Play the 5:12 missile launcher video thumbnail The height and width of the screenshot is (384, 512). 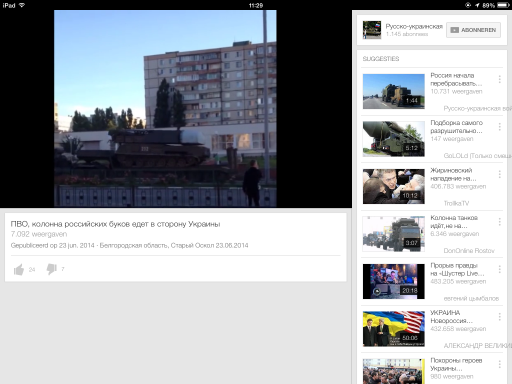click(x=394, y=139)
